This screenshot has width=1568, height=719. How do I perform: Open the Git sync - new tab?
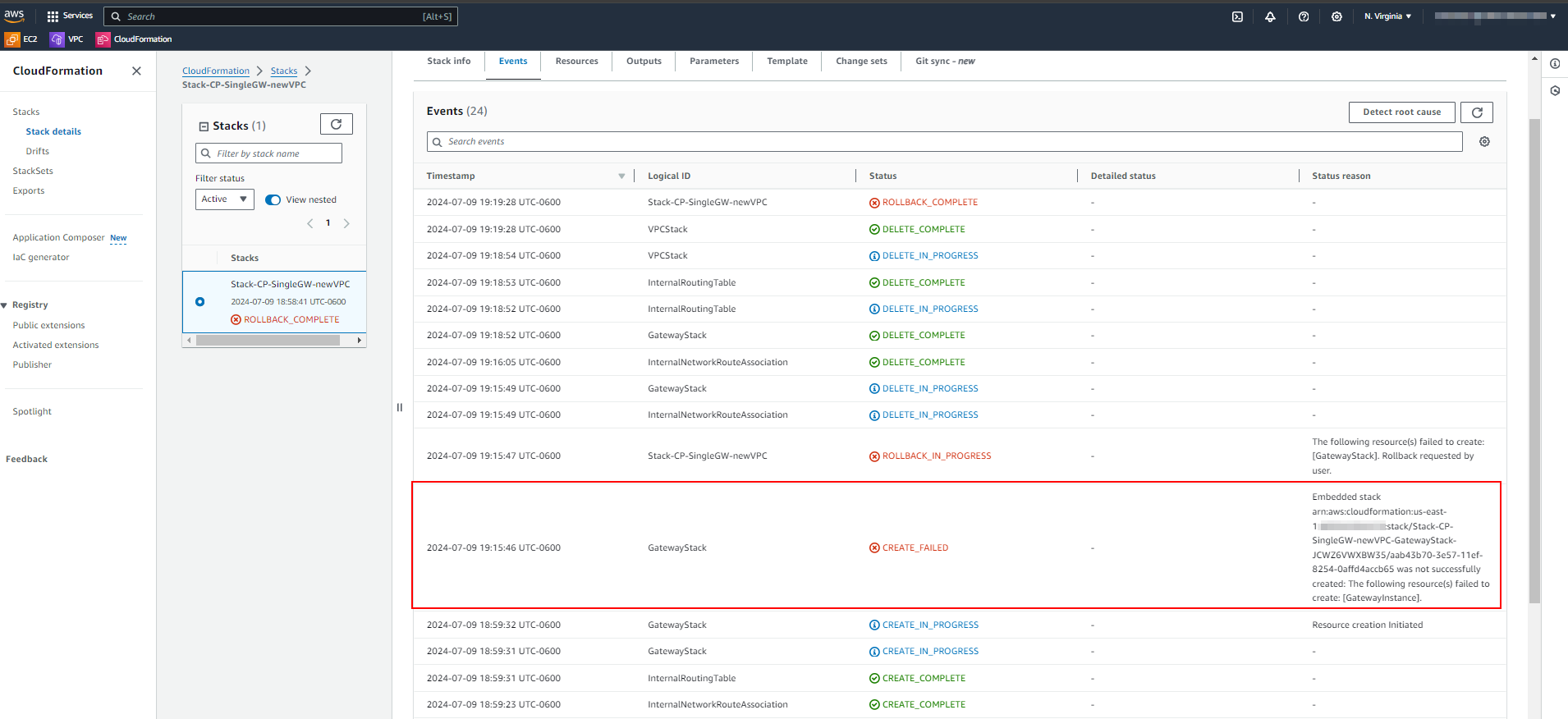pos(946,62)
